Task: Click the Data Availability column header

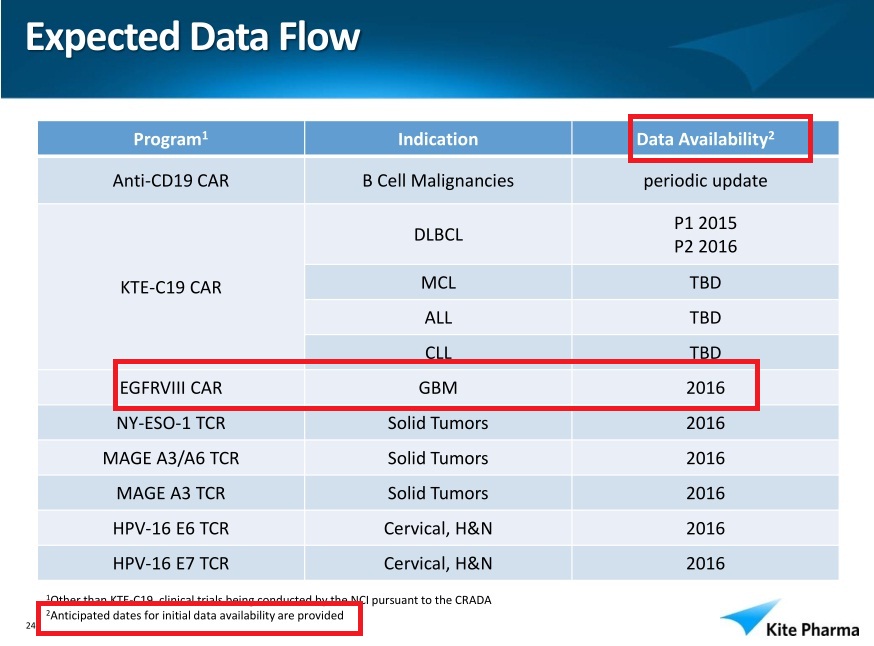Action: coord(706,139)
